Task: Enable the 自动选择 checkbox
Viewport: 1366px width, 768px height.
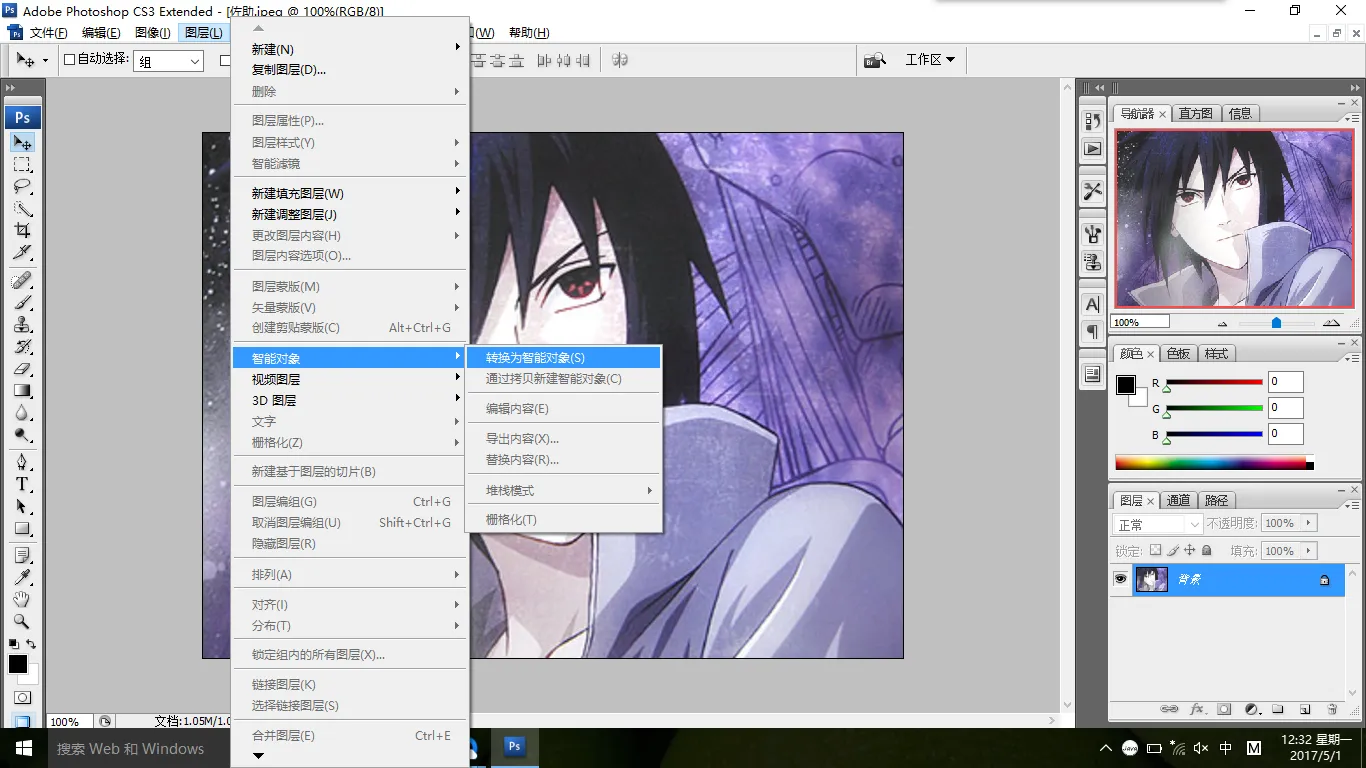Action: point(70,59)
